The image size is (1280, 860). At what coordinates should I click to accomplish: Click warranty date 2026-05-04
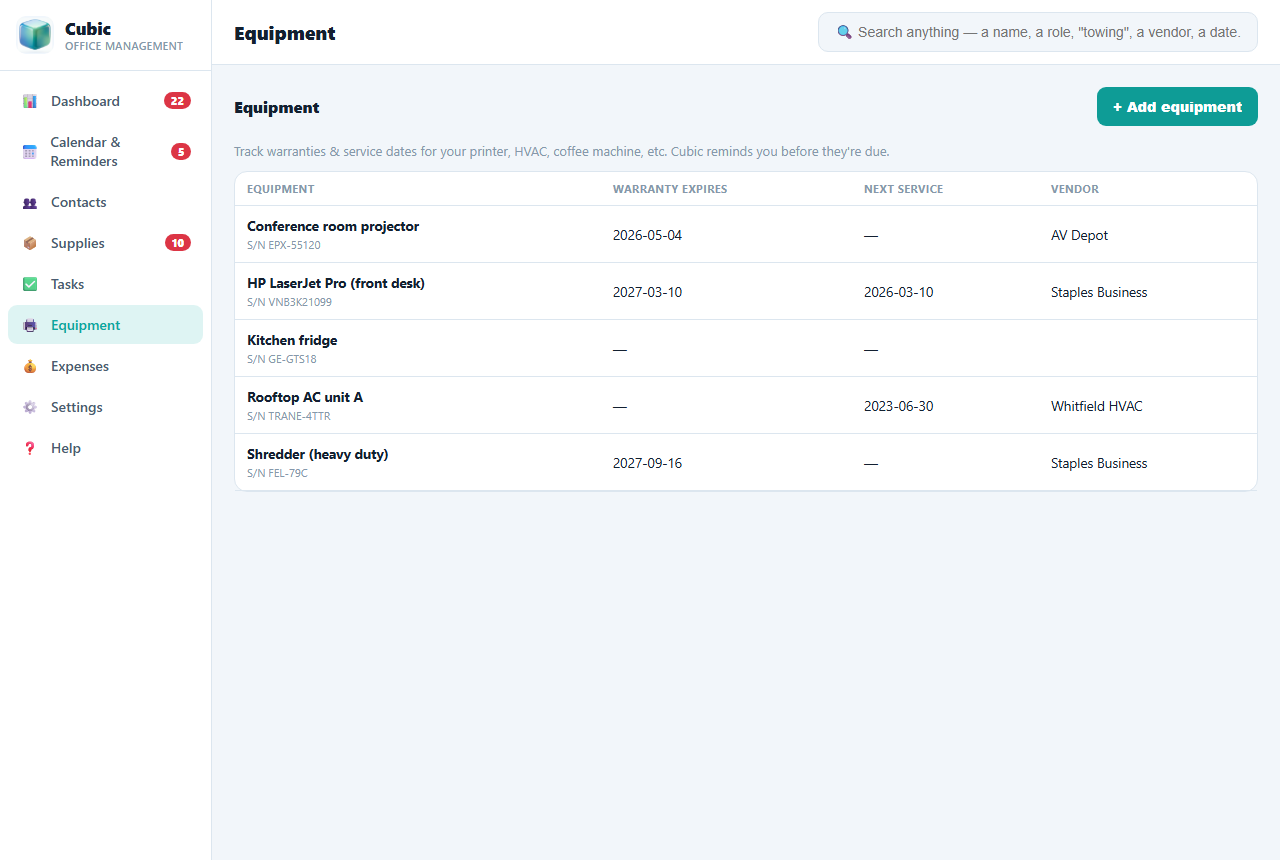647,235
